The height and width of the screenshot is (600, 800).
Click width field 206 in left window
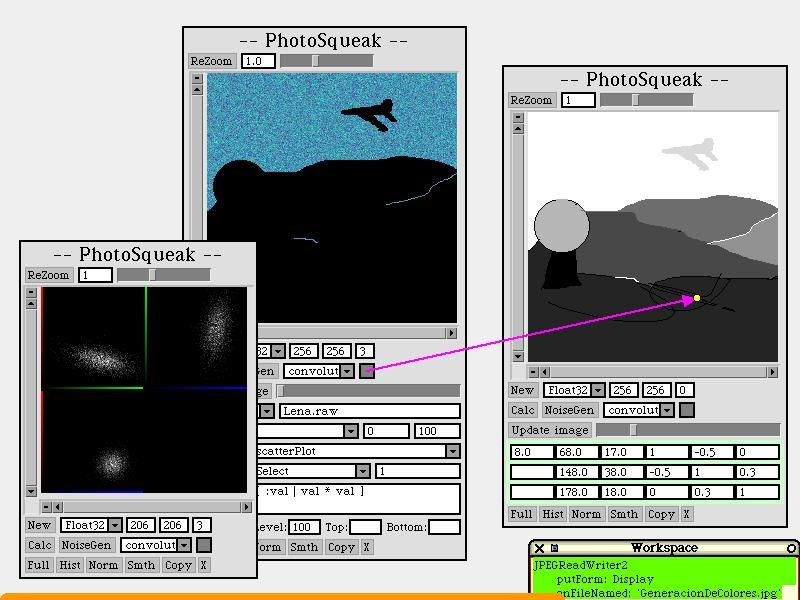click(x=140, y=525)
